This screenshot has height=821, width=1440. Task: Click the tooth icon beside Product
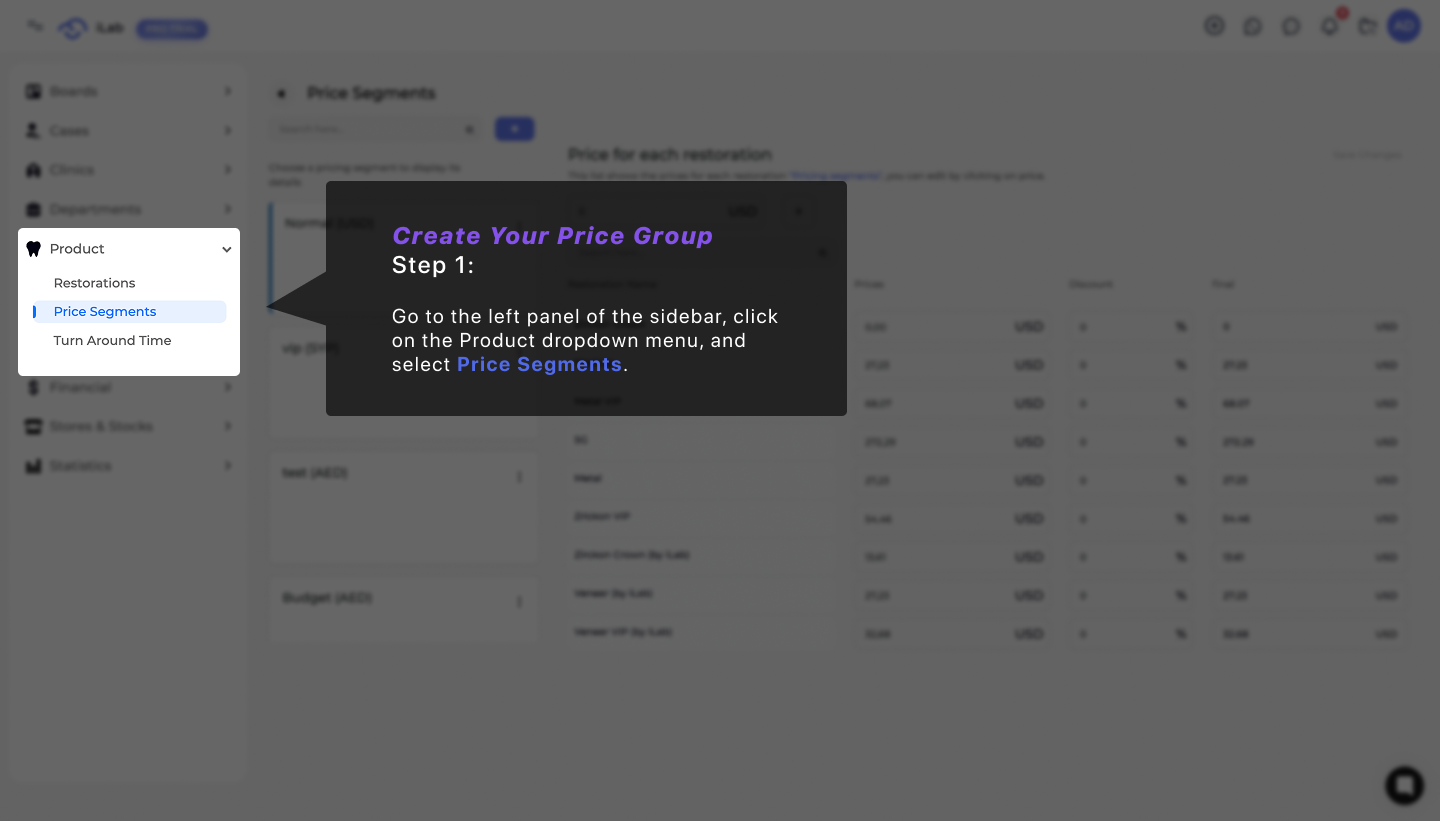click(x=33, y=249)
